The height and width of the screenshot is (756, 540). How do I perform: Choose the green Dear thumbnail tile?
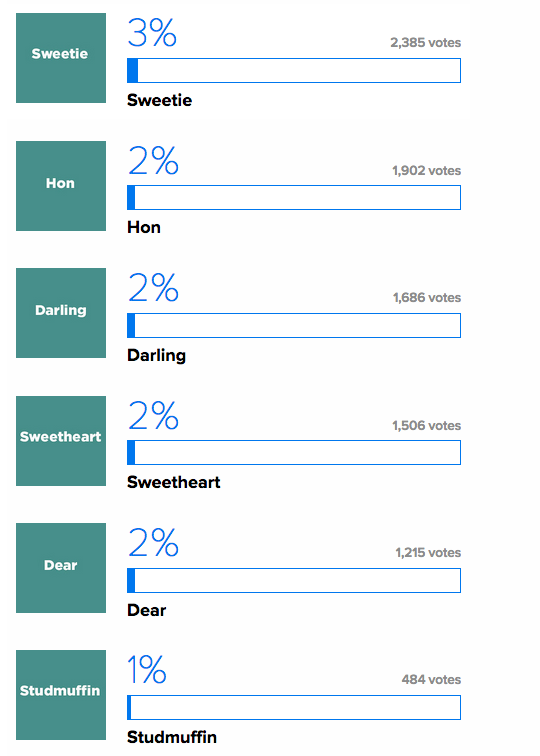coord(61,568)
